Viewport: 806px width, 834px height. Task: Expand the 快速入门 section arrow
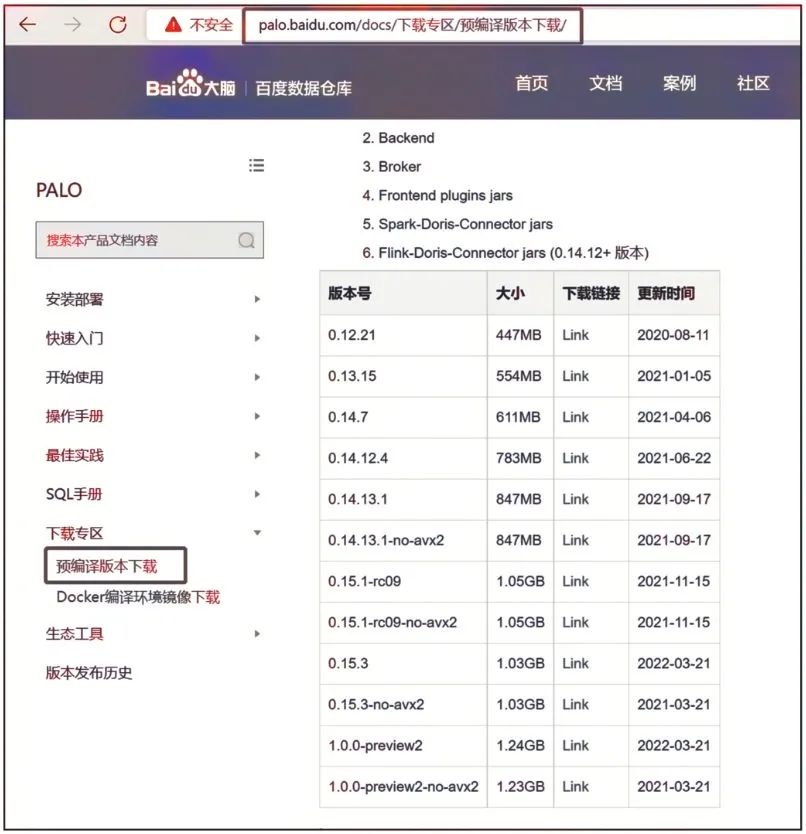click(x=257, y=338)
